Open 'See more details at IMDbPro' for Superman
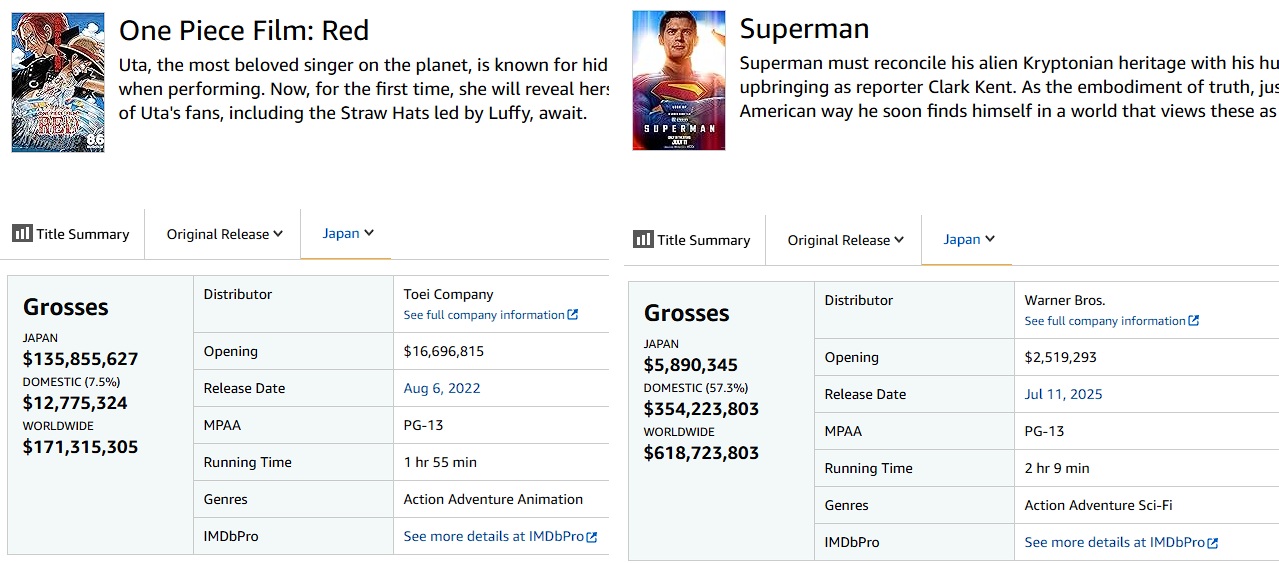Image resolution: width=1279 pixels, height=563 pixels. [x=1114, y=542]
